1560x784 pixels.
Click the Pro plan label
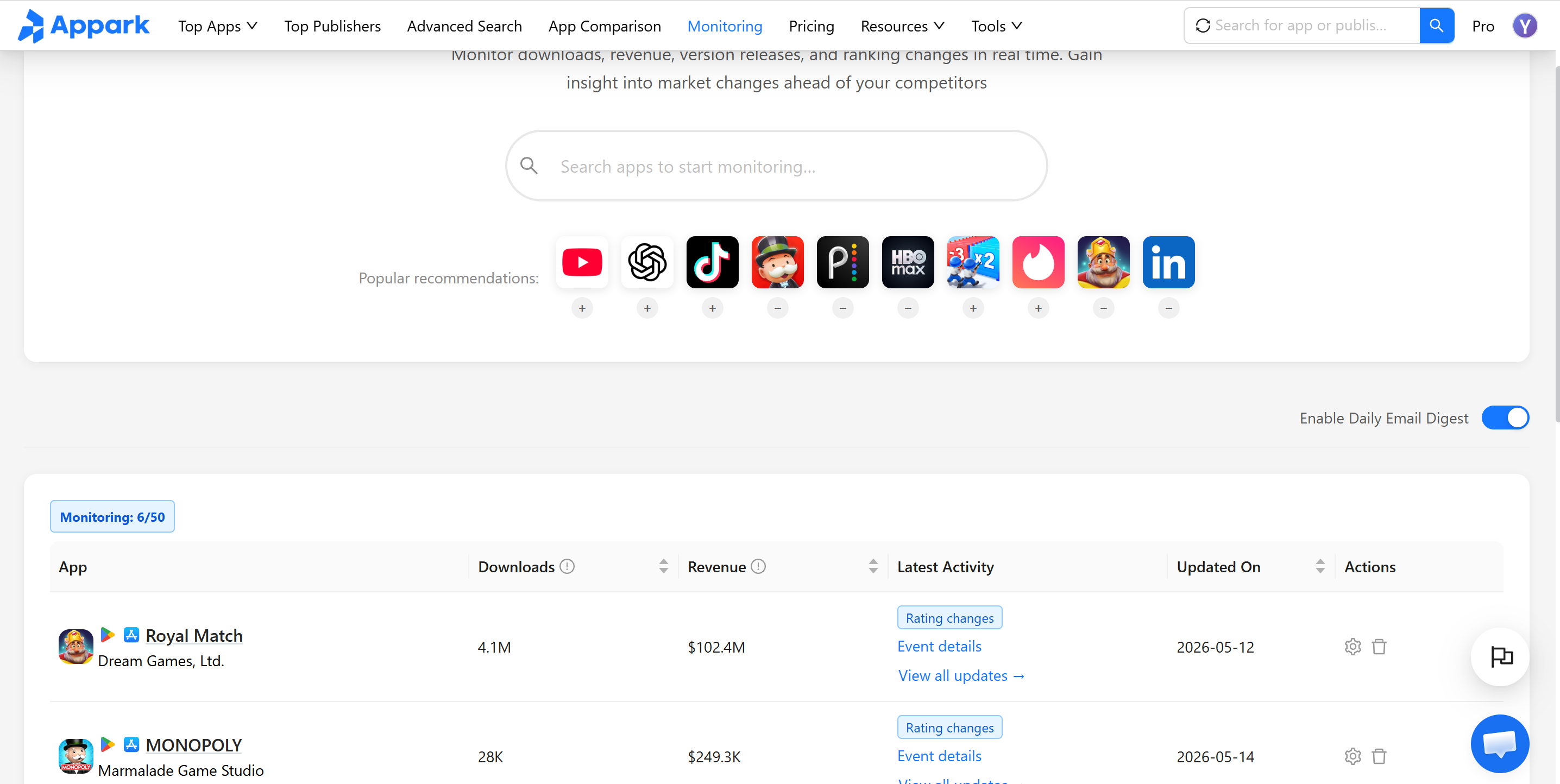click(1483, 26)
